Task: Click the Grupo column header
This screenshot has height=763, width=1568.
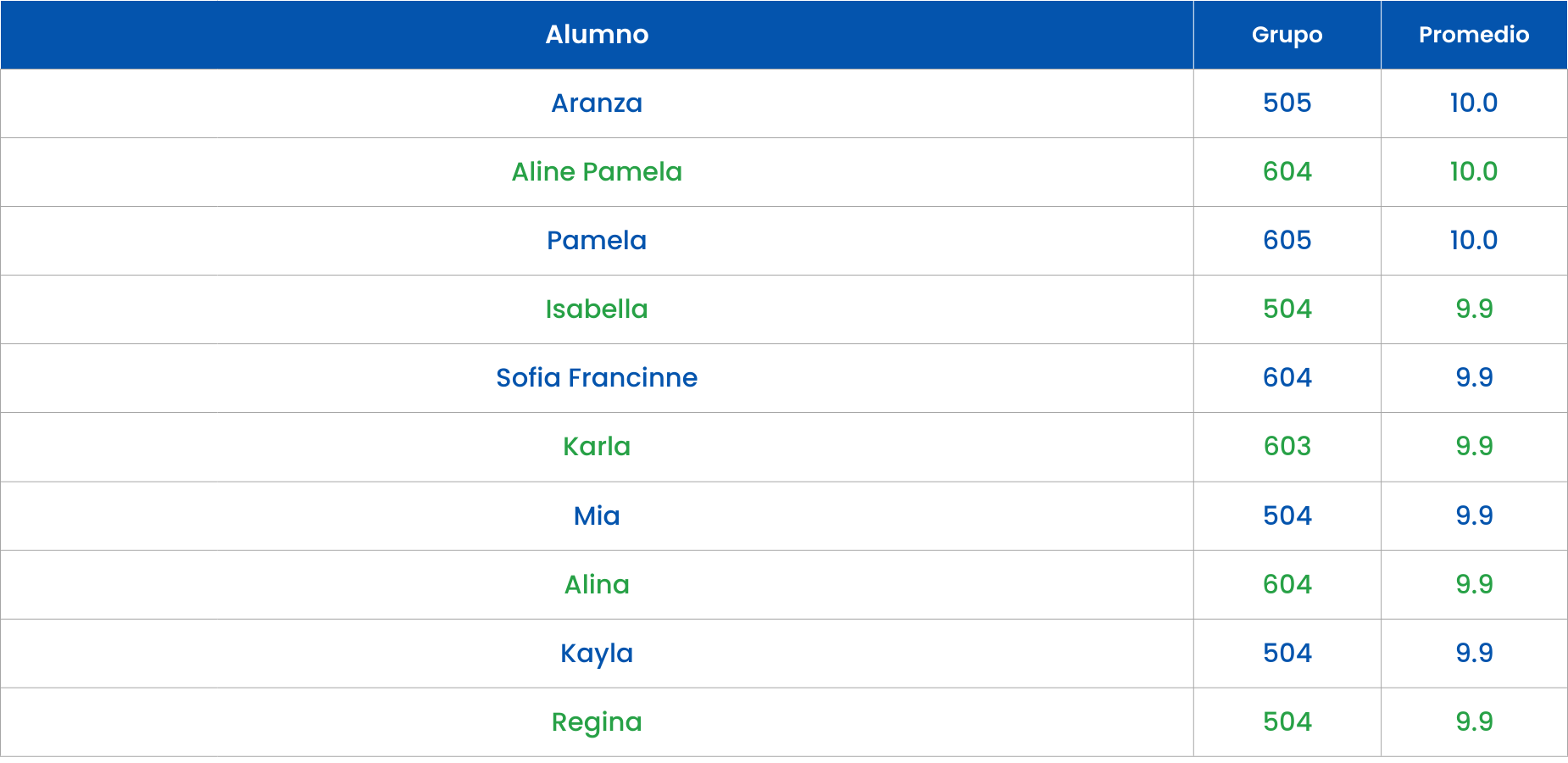Action: pos(1287,35)
